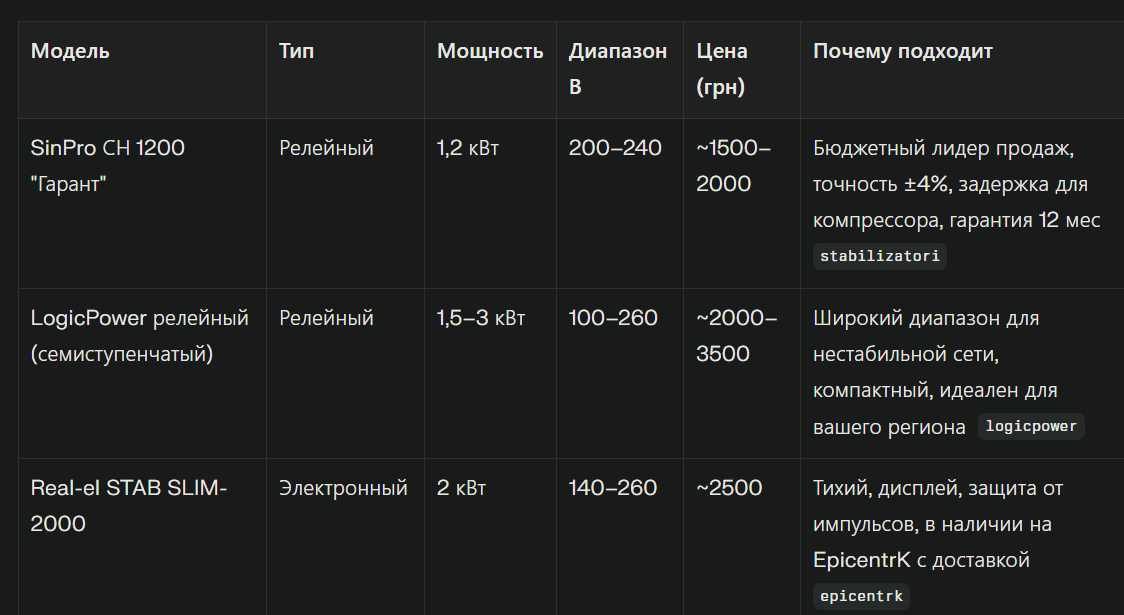Open the logicpower source citation chip
Screen dimensions: 1124x615
point(1031,426)
